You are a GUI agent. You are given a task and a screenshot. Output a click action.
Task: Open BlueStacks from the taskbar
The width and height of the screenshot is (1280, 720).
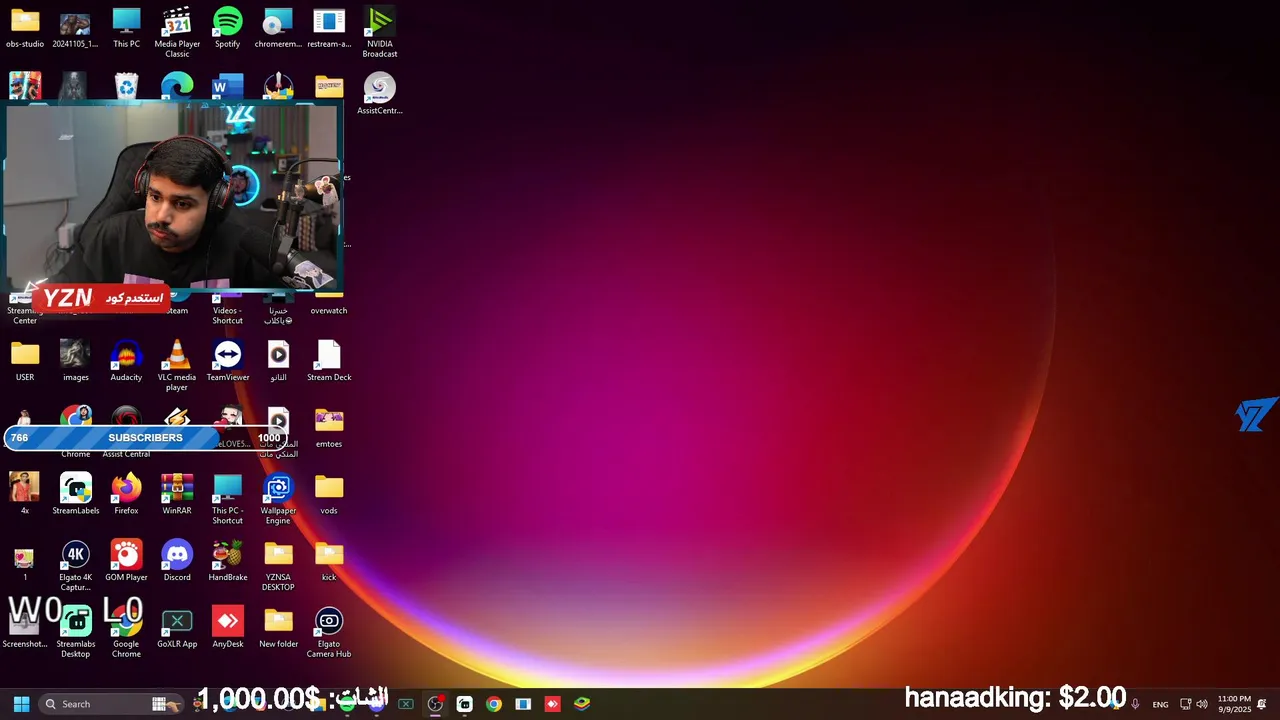582,704
